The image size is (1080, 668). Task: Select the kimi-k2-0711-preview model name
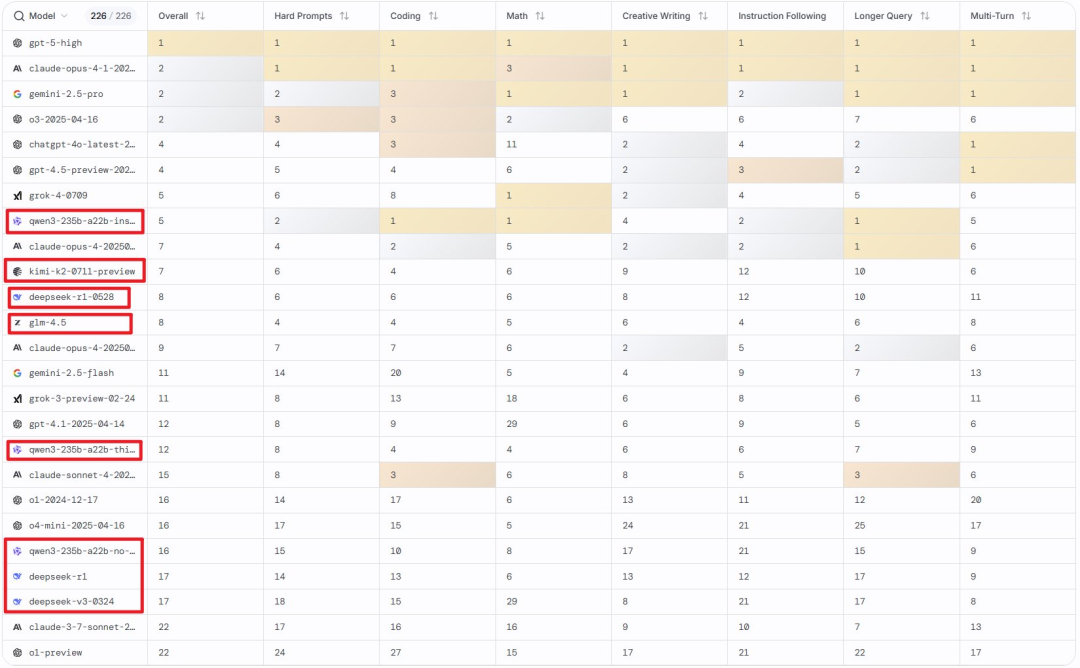coord(82,271)
